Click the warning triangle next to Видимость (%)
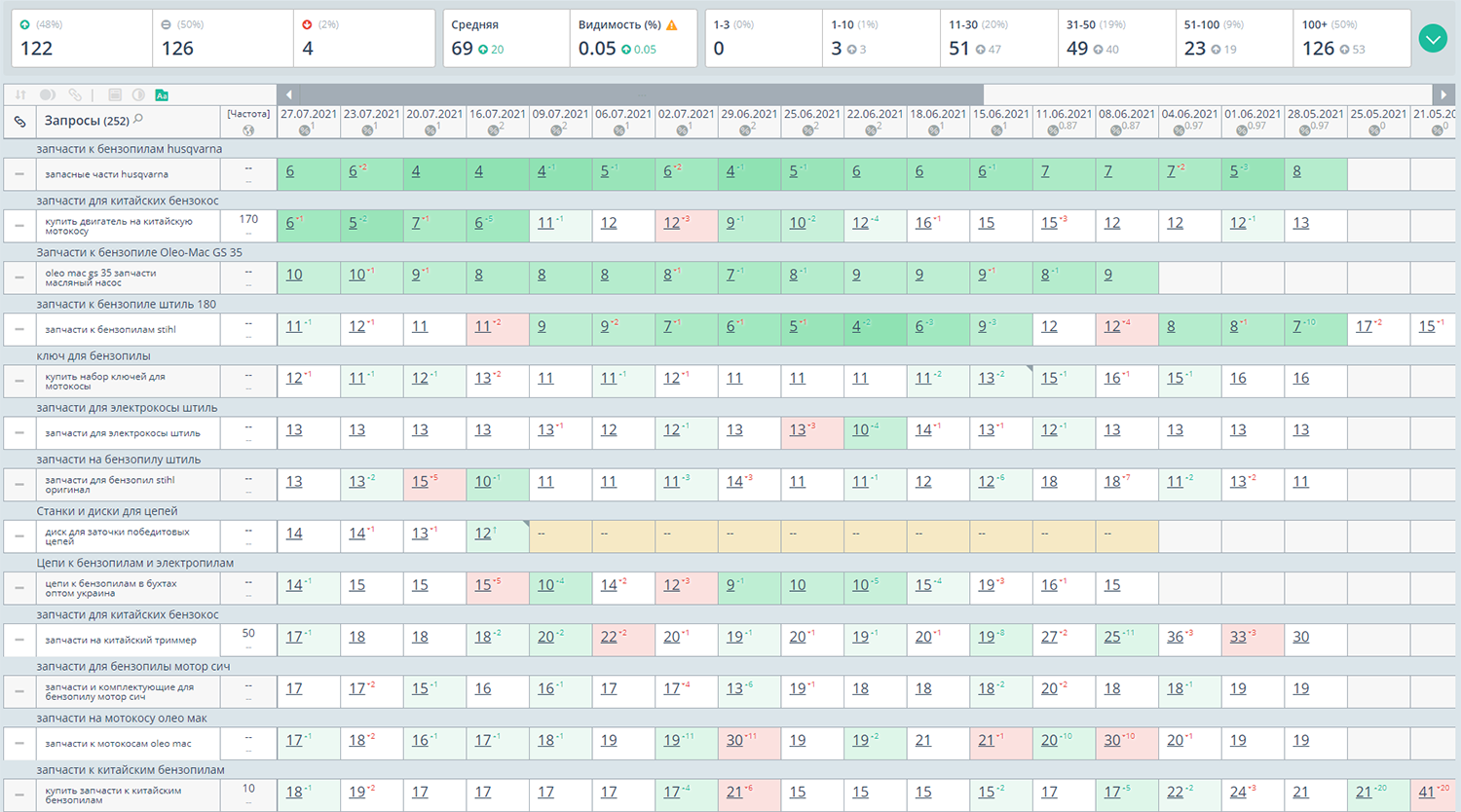Viewport: 1461px width, 812px height. click(672, 25)
